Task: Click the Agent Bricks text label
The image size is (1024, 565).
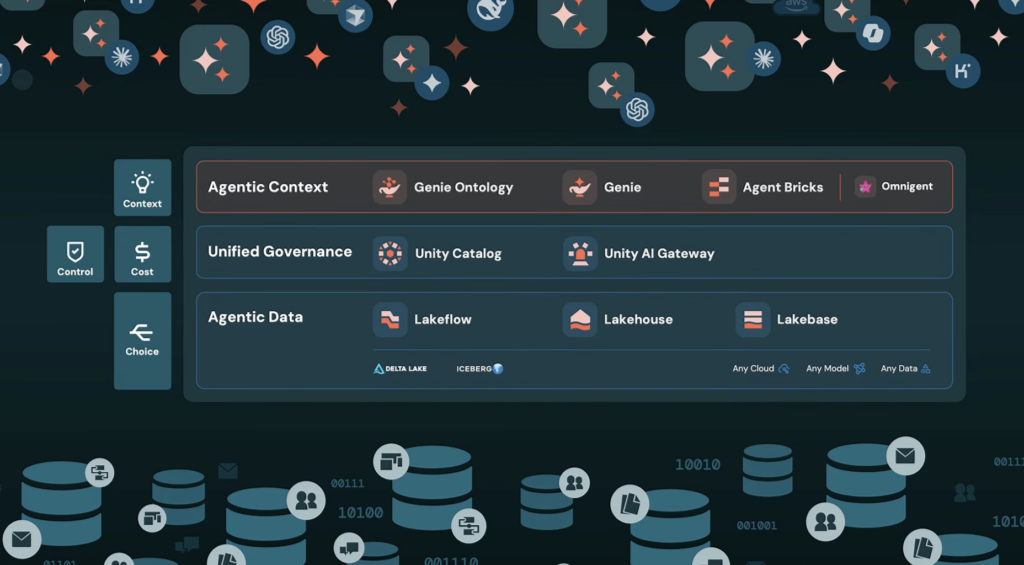Action: (x=783, y=188)
